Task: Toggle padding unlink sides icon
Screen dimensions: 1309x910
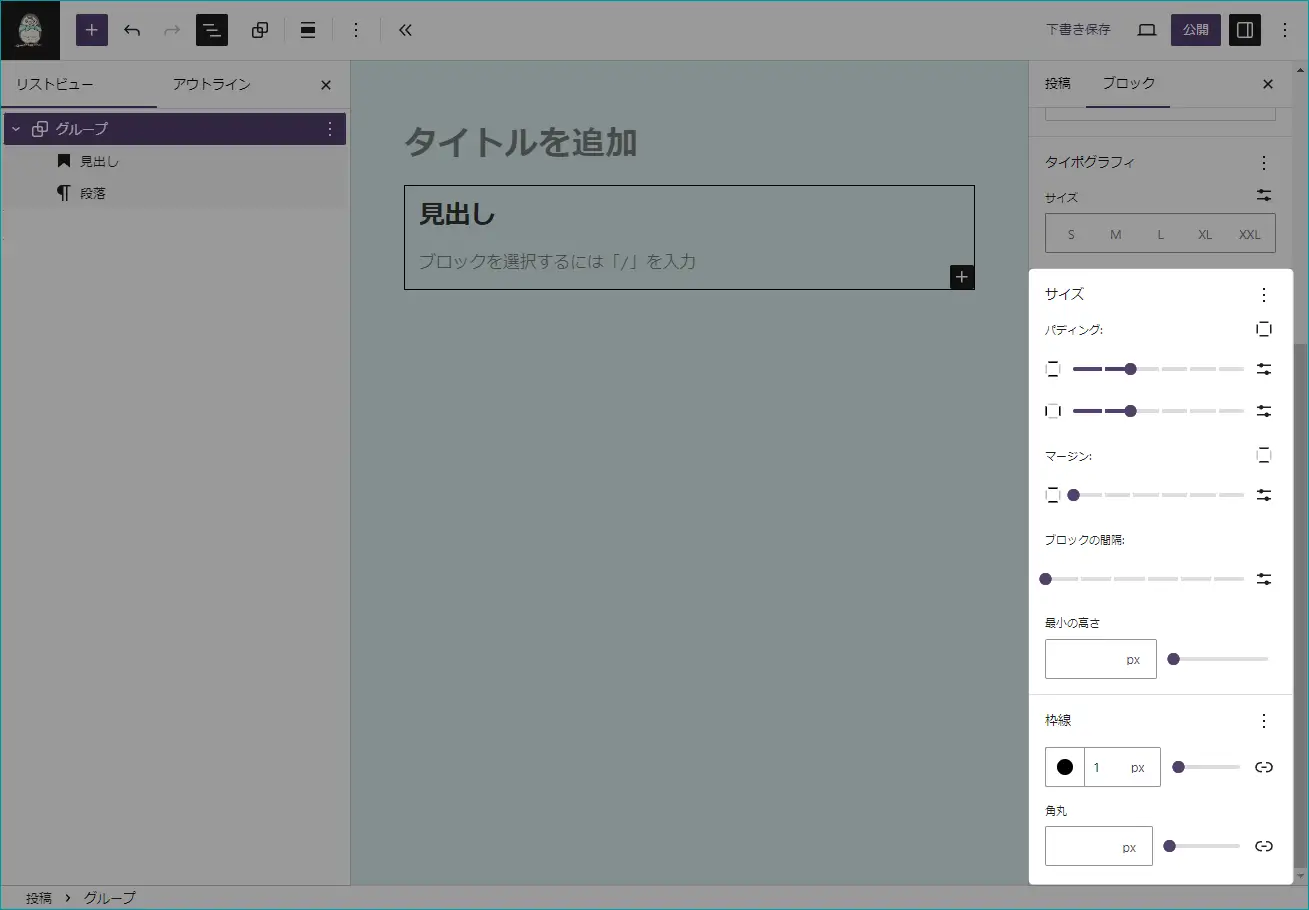Action: coord(1264,329)
